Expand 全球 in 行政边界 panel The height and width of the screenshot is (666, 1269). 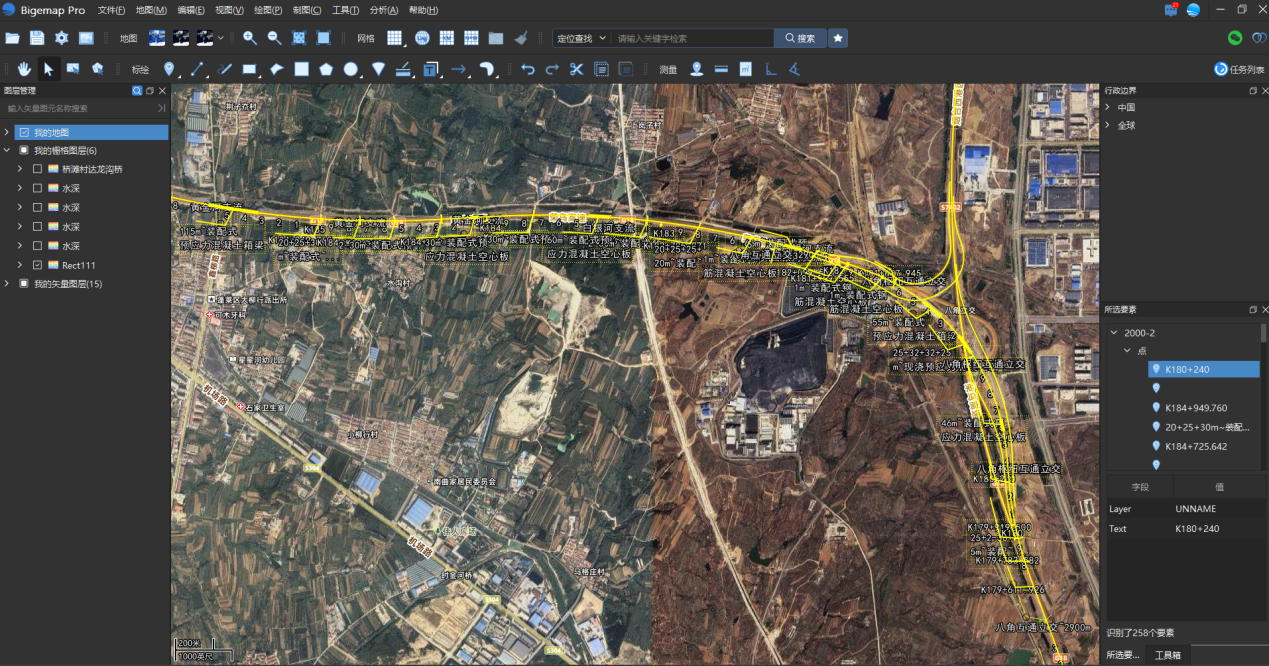(x=1108, y=125)
